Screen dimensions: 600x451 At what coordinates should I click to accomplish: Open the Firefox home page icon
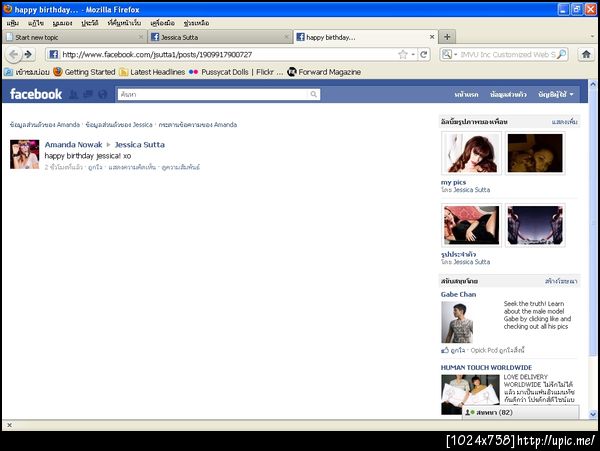point(586,54)
